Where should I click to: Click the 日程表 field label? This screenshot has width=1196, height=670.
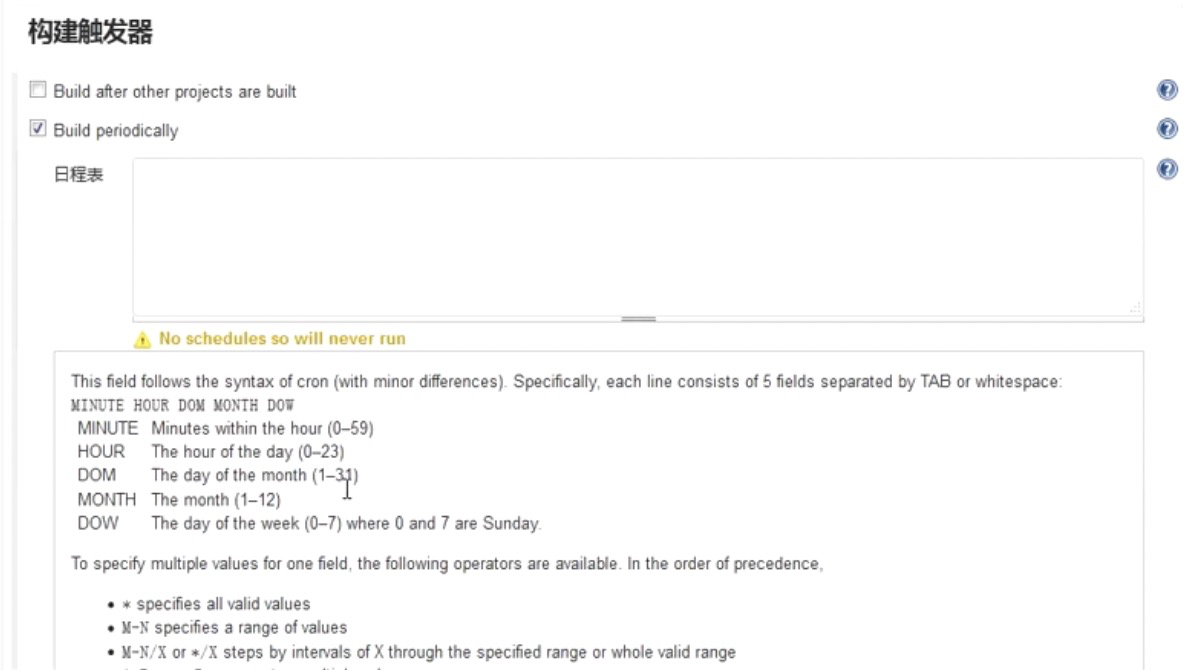pos(78,175)
